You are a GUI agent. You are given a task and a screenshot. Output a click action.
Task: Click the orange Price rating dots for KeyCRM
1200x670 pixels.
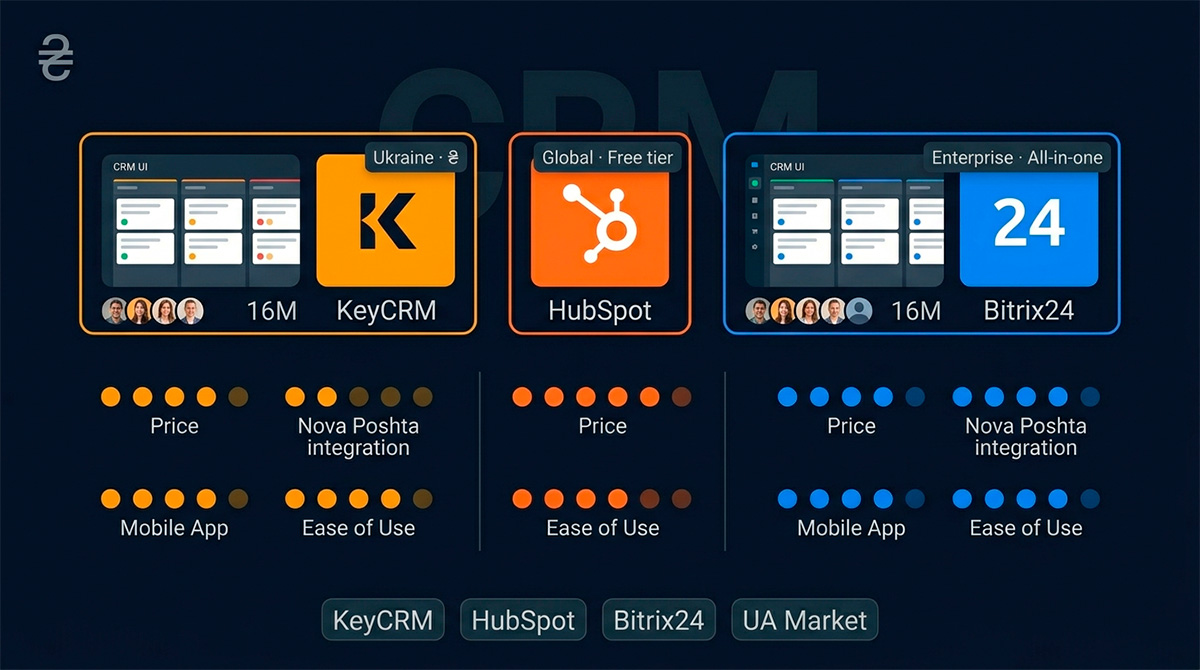(174, 397)
